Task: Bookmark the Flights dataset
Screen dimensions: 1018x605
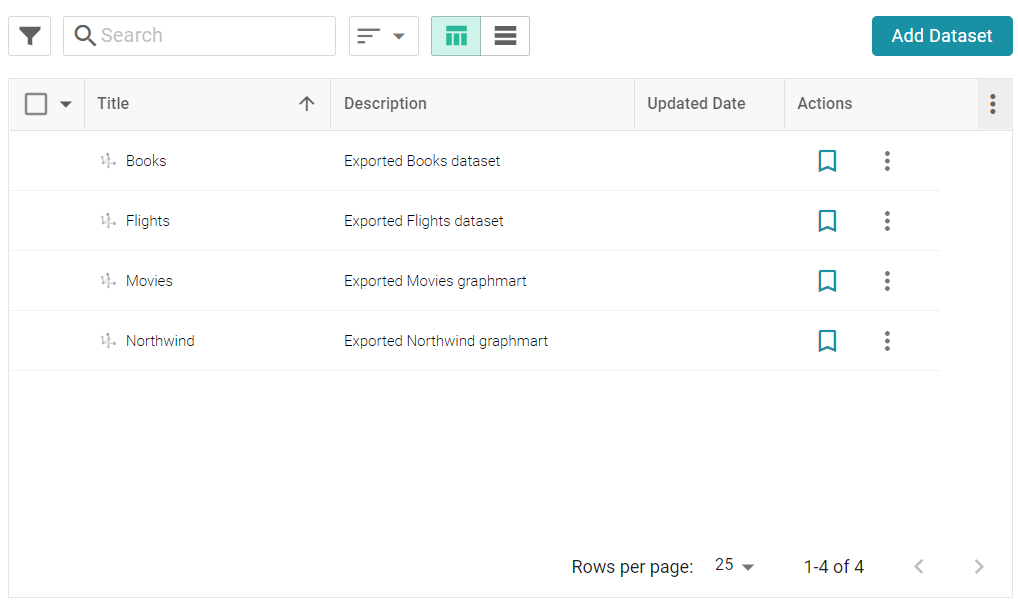Action: tap(827, 221)
